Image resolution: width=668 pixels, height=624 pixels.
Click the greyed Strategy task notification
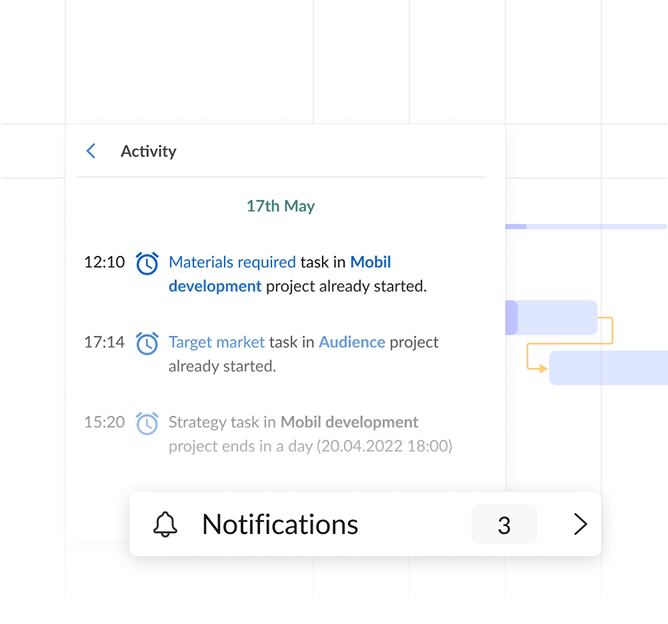[x=310, y=434]
